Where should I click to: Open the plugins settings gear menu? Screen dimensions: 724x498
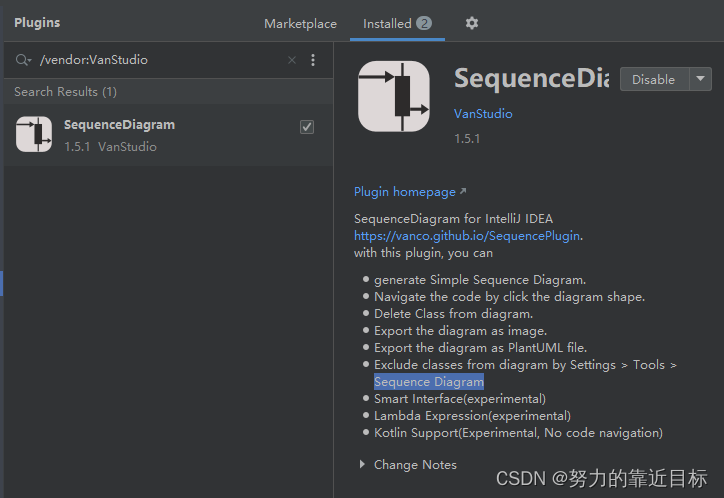tap(471, 23)
